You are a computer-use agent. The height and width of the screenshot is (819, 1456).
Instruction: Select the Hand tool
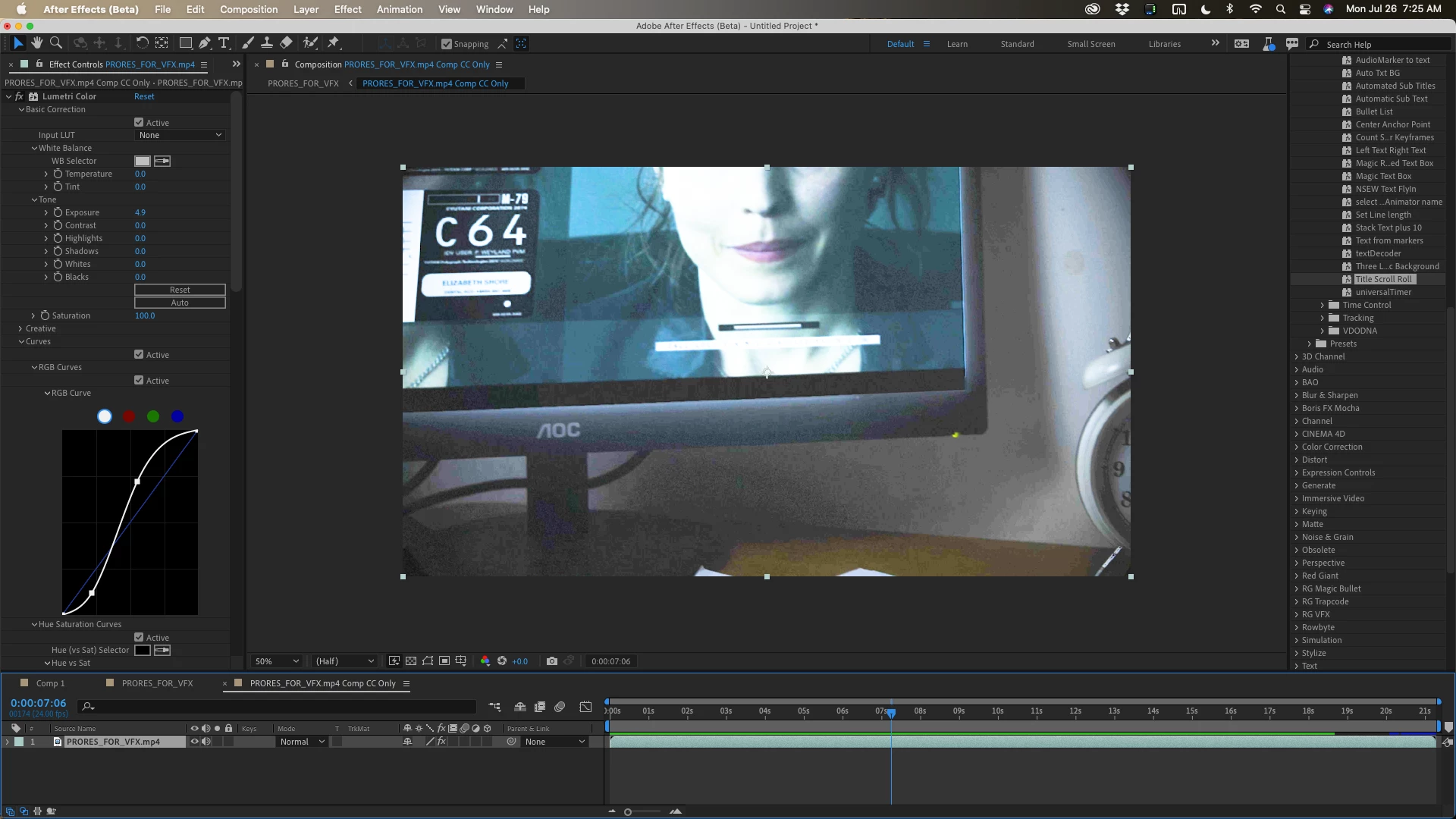coord(36,43)
